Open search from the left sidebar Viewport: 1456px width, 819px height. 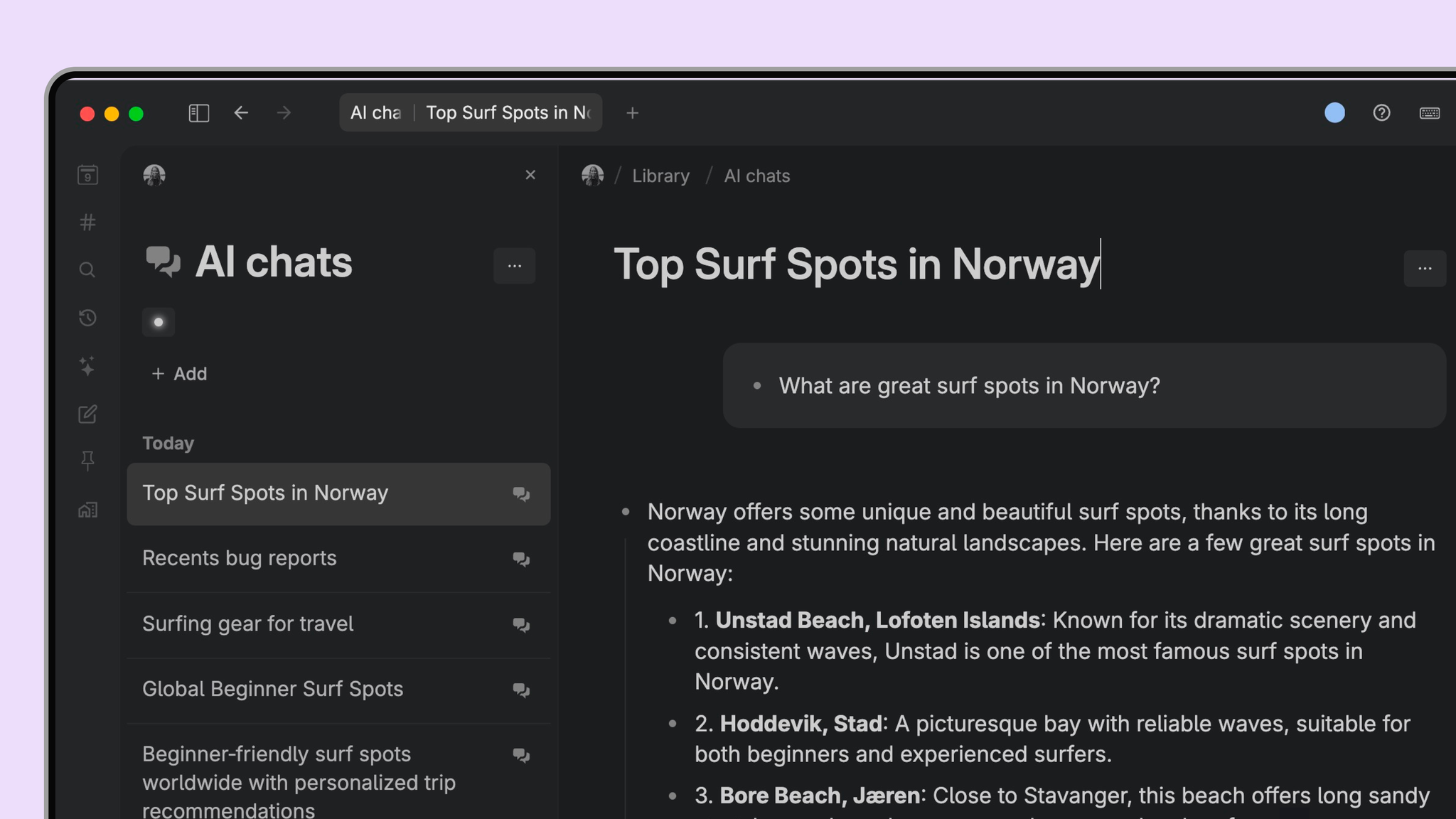coord(87,270)
